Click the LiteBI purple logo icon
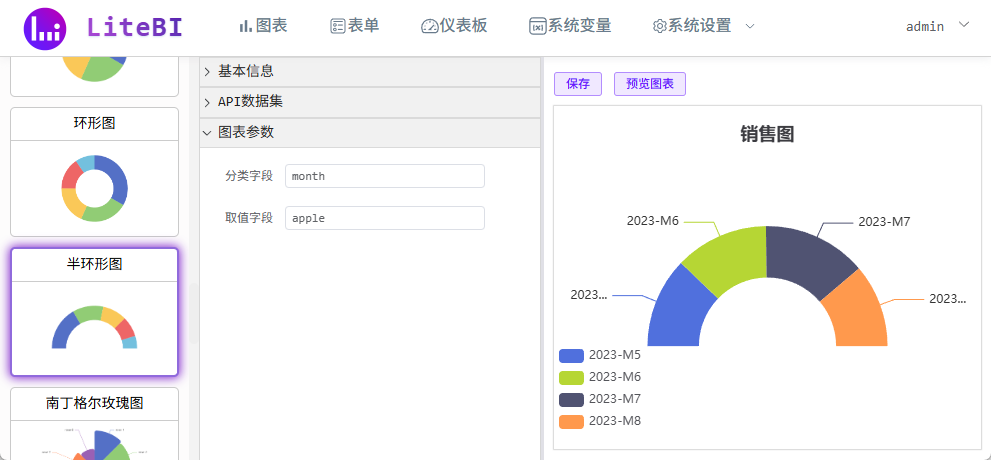The height and width of the screenshot is (460, 991). tap(44, 28)
